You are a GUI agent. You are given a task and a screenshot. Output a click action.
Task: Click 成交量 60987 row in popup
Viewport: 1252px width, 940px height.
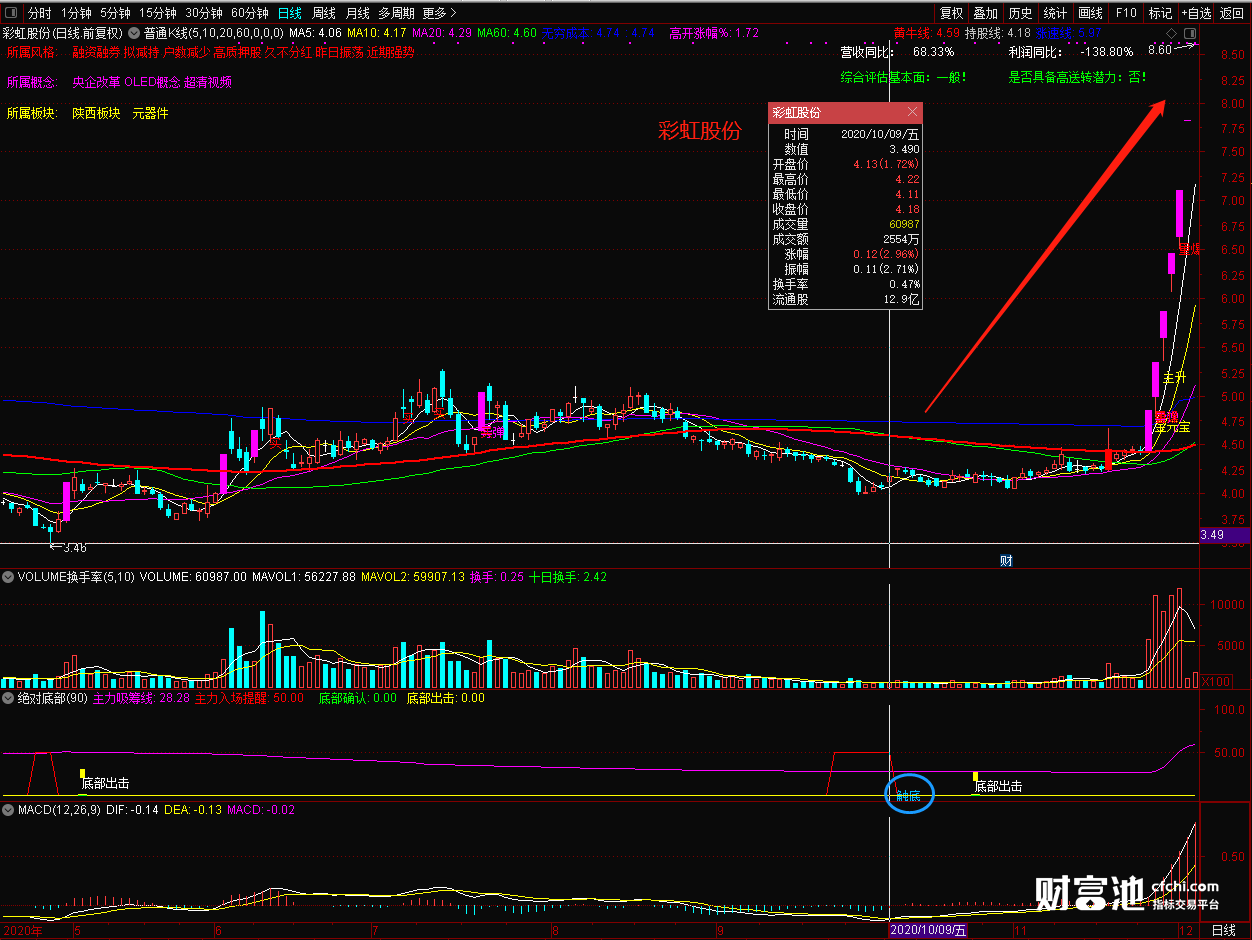point(845,225)
